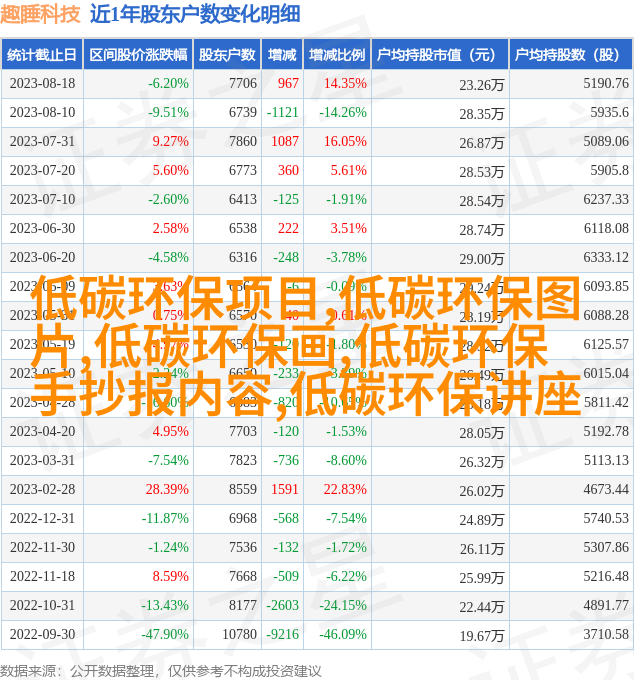Click the change value -9216
This screenshot has width=634, height=680.
tap(282, 635)
